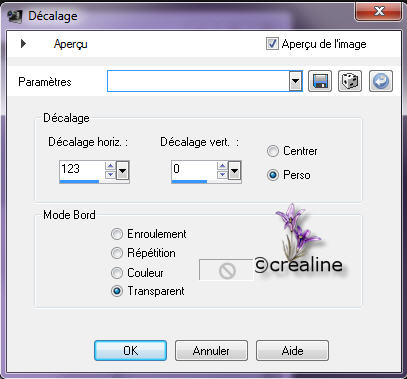Select the Perso radio button
The image size is (407, 379).
pos(272,175)
